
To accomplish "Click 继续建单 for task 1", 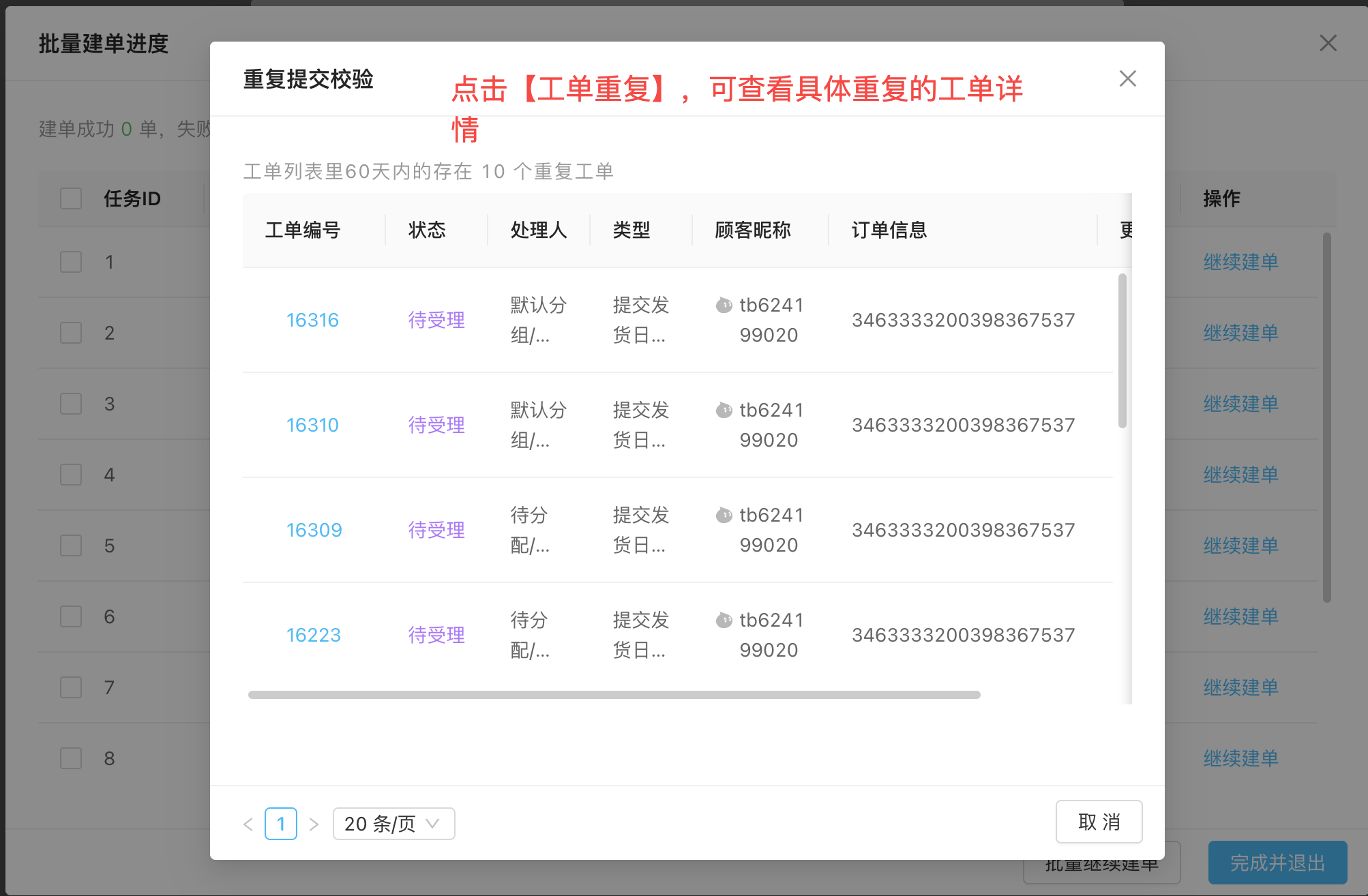I will pos(1240,262).
